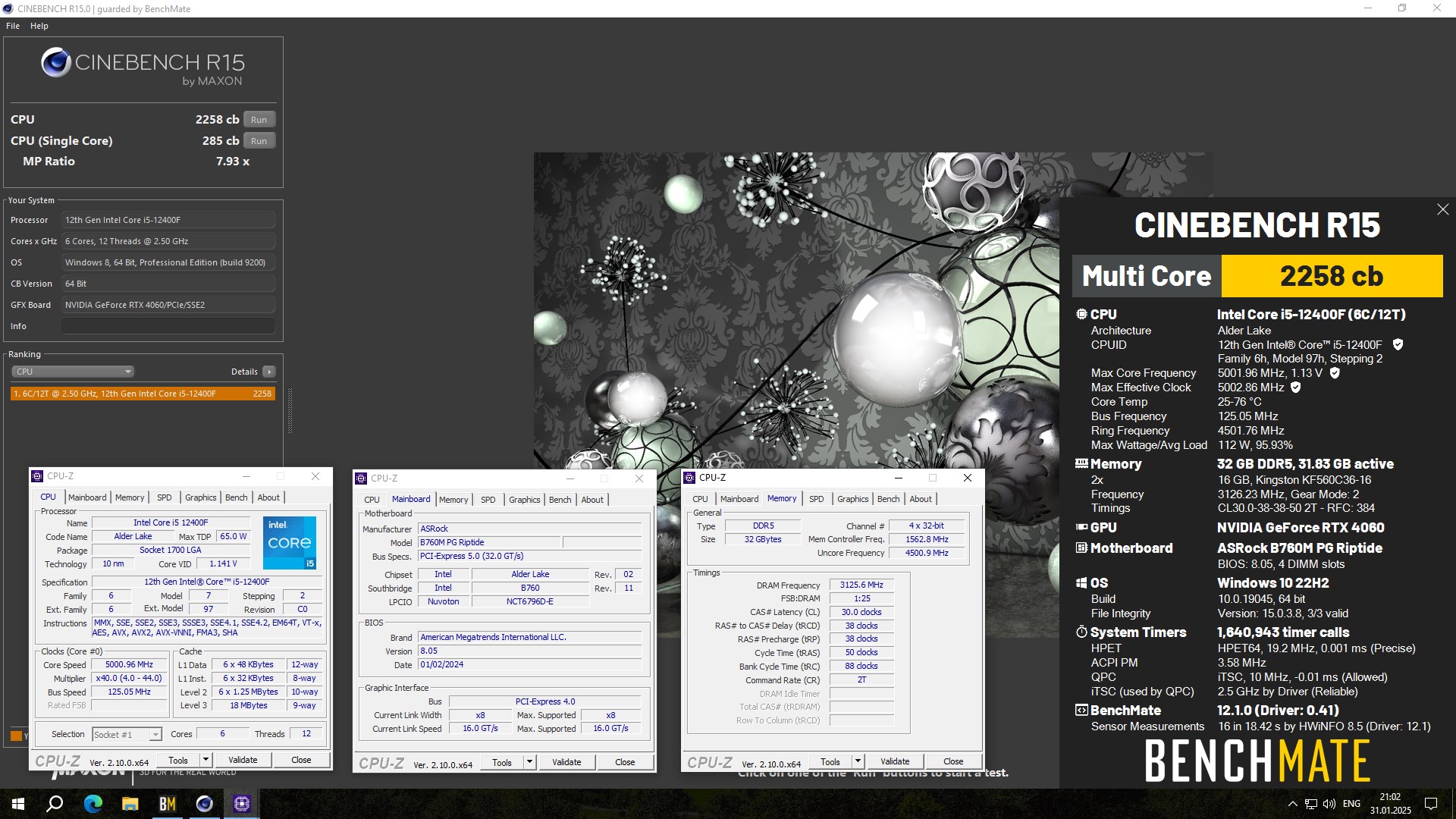Click BenchMate System Timers clock icon
Image resolution: width=1456 pixels, height=819 pixels.
(1081, 632)
